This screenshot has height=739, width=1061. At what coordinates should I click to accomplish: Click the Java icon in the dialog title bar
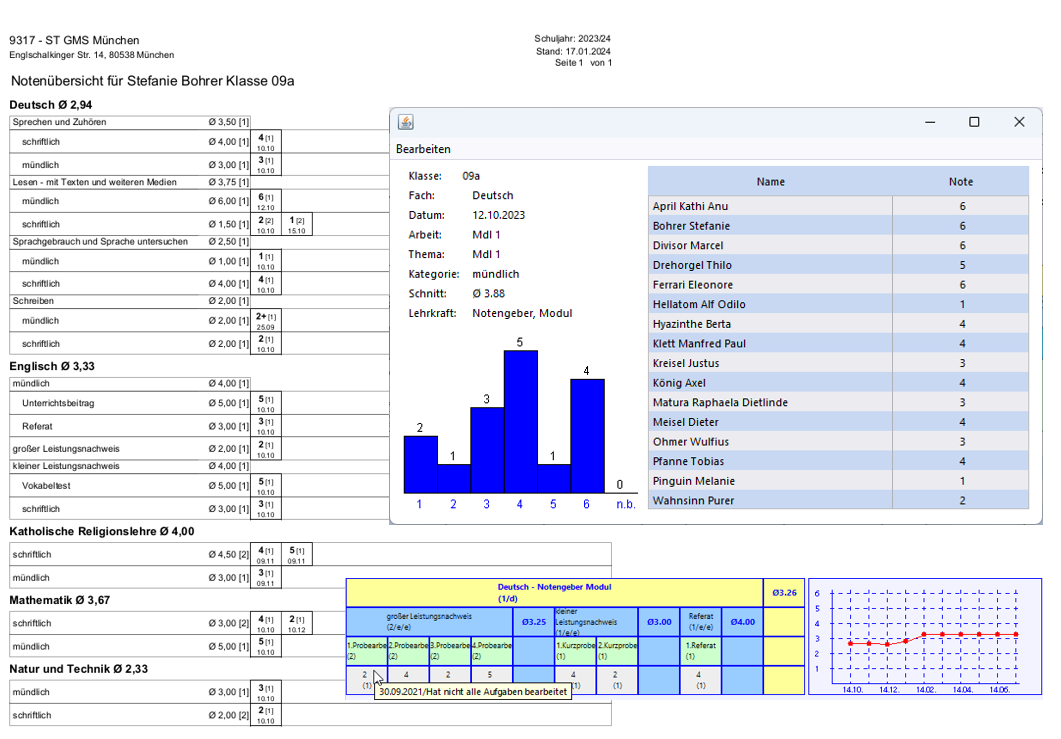[x=405, y=122]
